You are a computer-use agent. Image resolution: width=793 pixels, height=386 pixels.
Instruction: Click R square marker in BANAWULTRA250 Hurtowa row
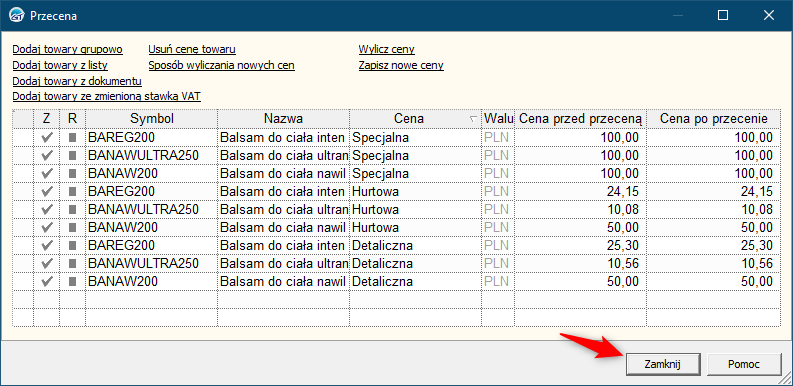click(72, 209)
